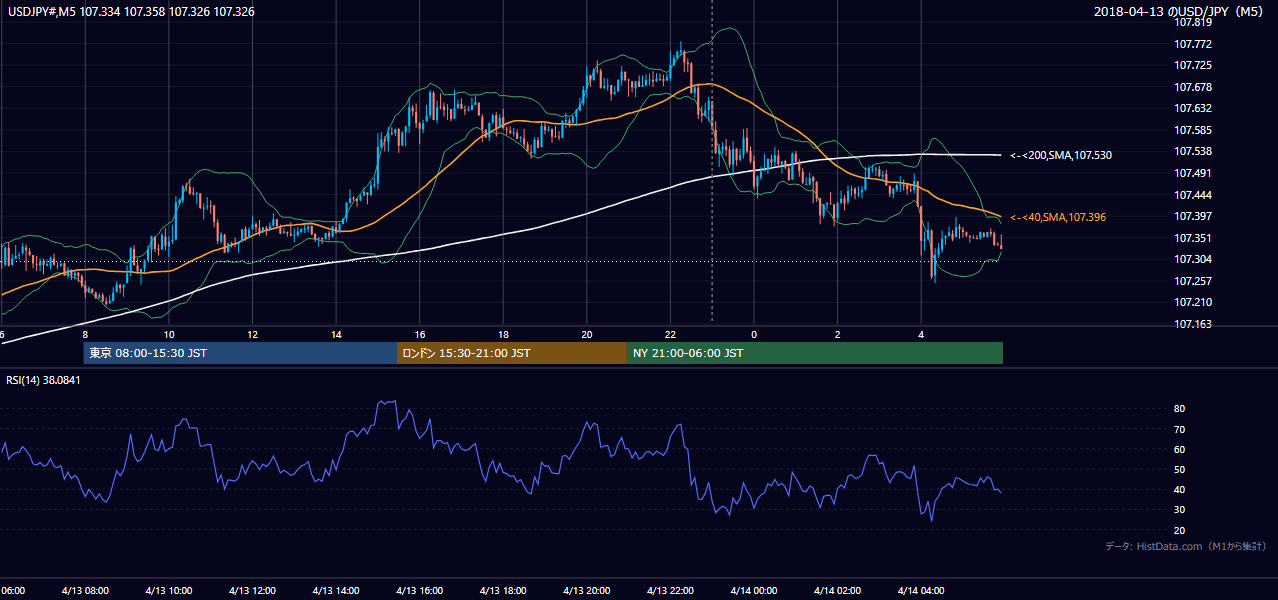Click the Tokyo session bar 東京 08:00-15:30 JST
This screenshot has width=1278, height=600.
tap(240, 353)
